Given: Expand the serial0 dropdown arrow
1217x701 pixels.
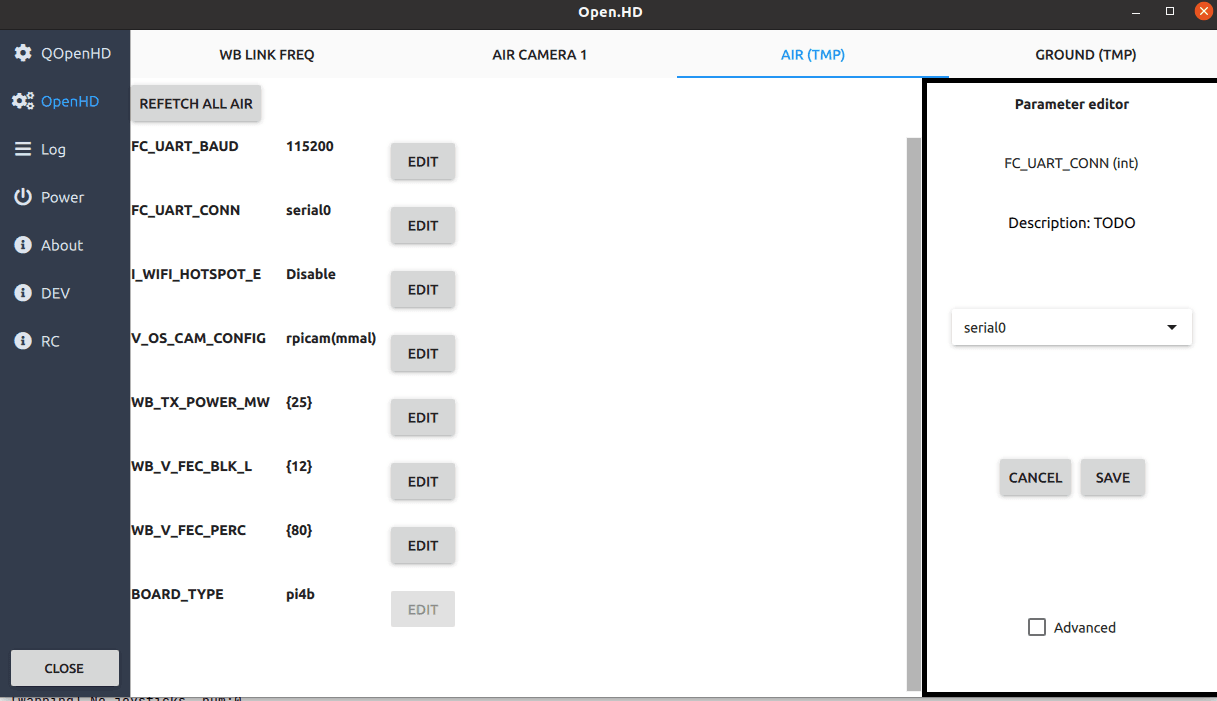Looking at the screenshot, I should pyautogui.click(x=1172, y=327).
